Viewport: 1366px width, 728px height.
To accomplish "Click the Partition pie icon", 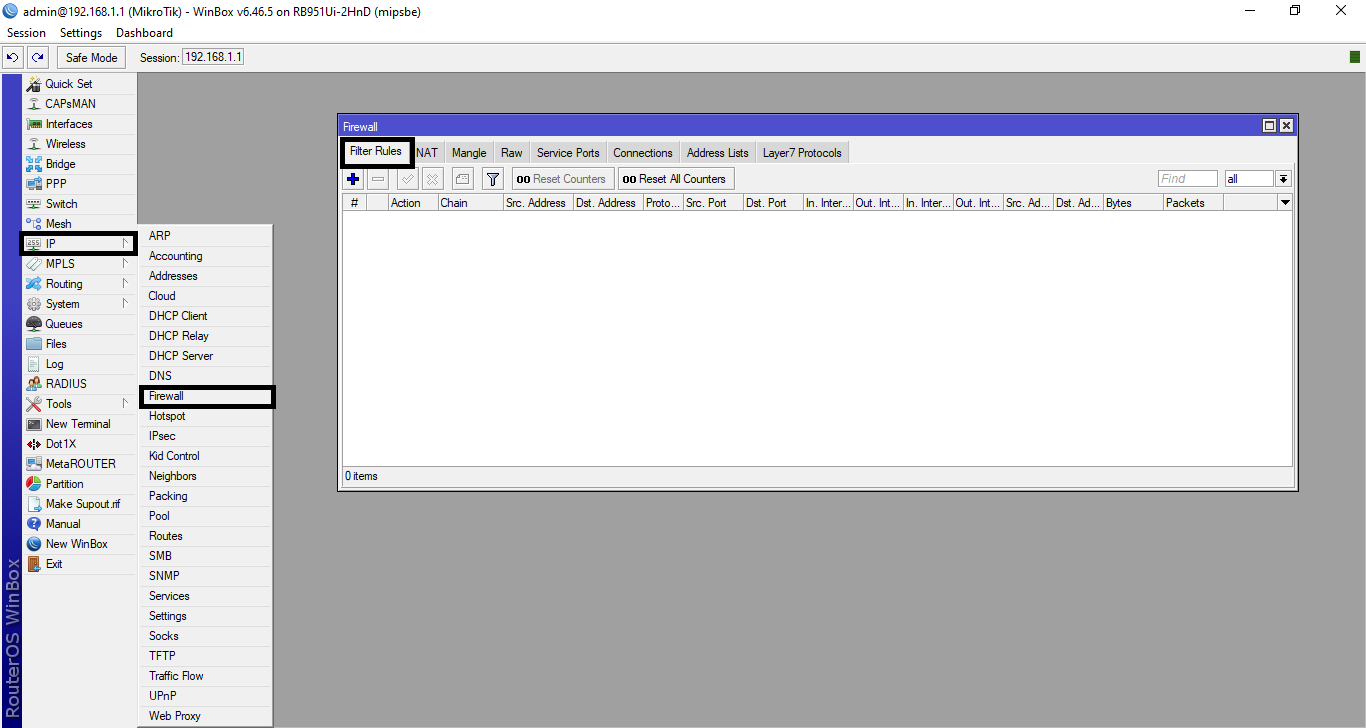I will click(x=34, y=484).
